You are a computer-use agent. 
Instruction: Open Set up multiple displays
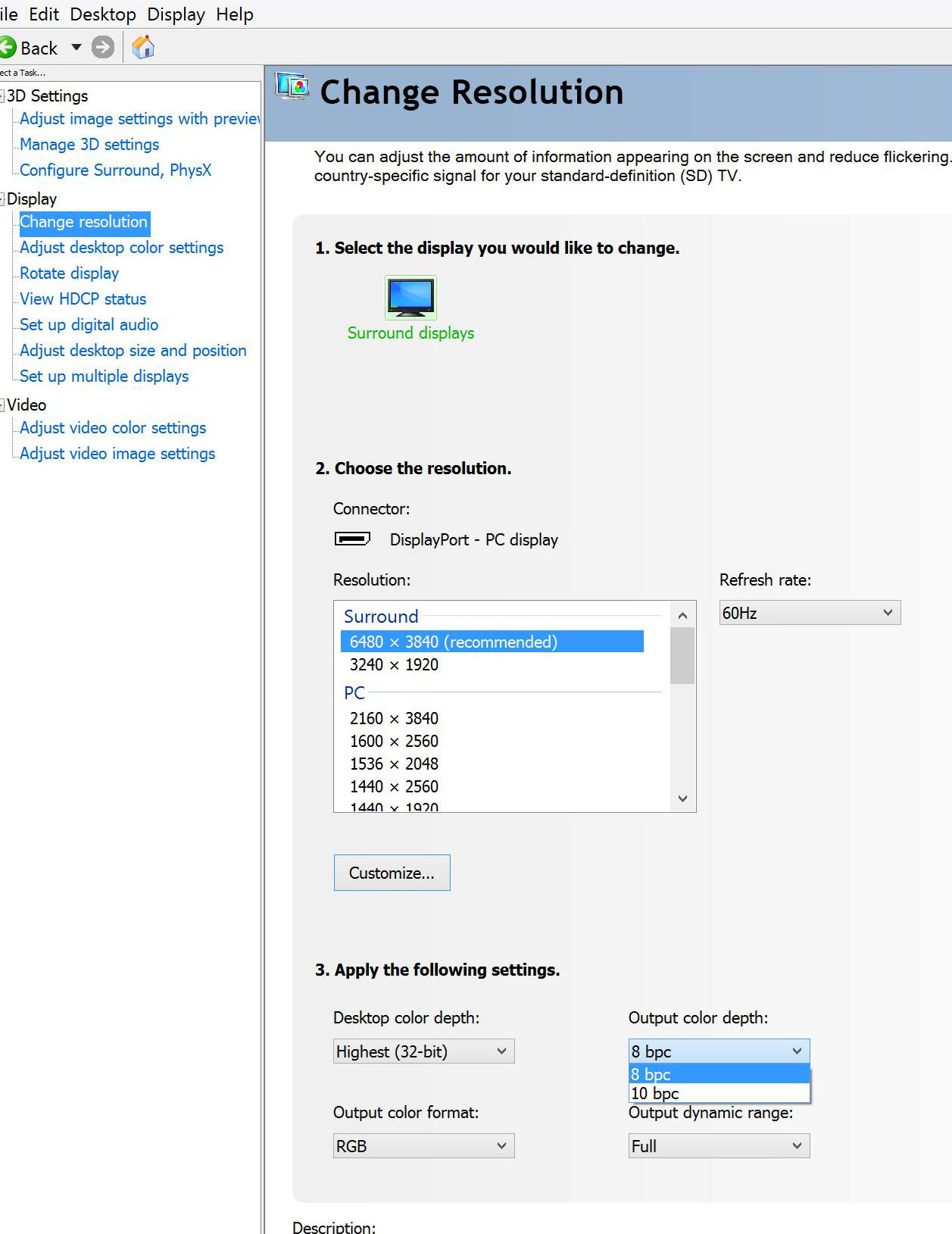(x=104, y=376)
